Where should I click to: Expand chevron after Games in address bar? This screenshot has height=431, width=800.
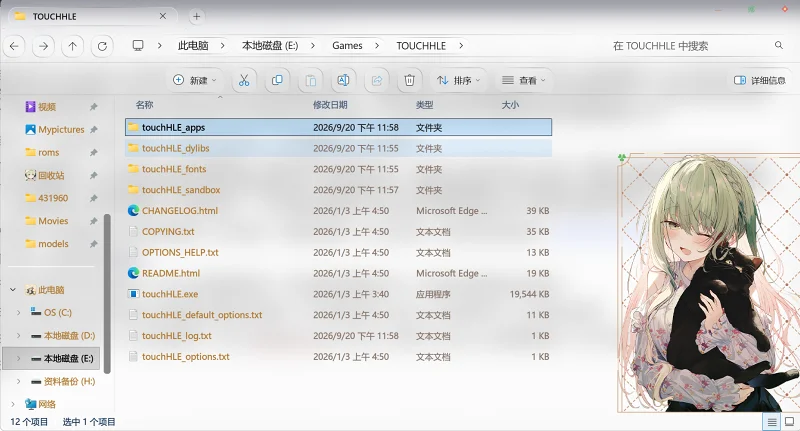[x=377, y=45]
